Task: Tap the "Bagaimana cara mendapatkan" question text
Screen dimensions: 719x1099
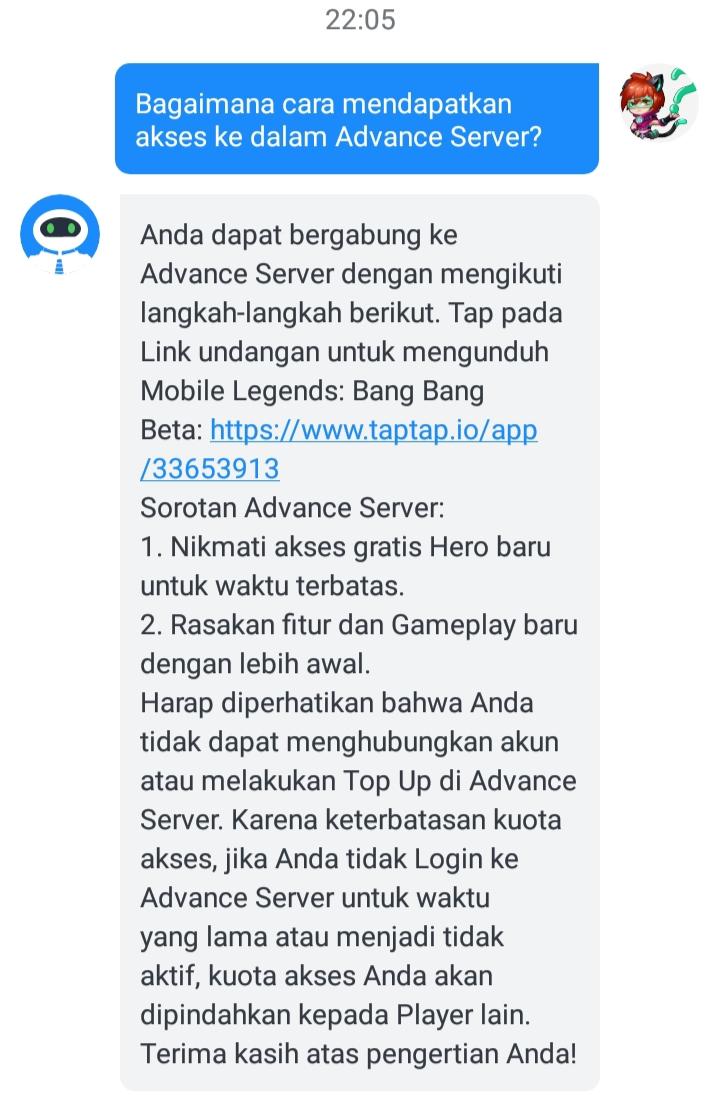Action: click(323, 103)
